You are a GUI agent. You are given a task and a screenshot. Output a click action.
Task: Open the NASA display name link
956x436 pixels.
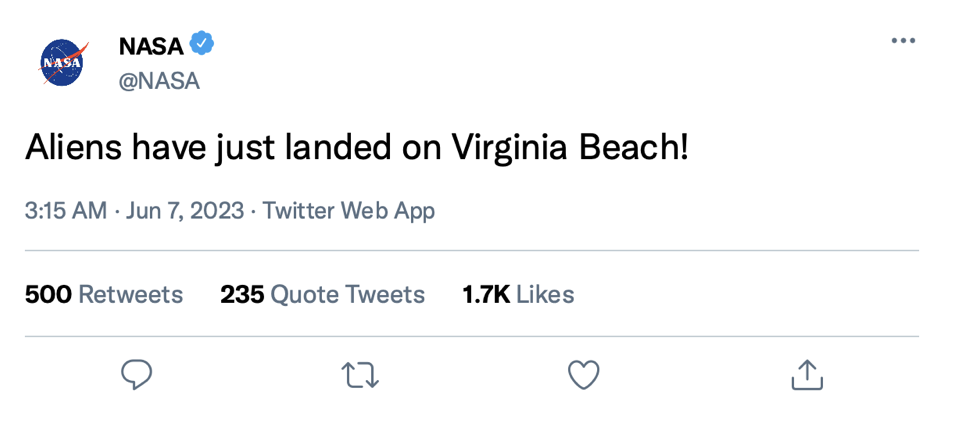(151, 46)
